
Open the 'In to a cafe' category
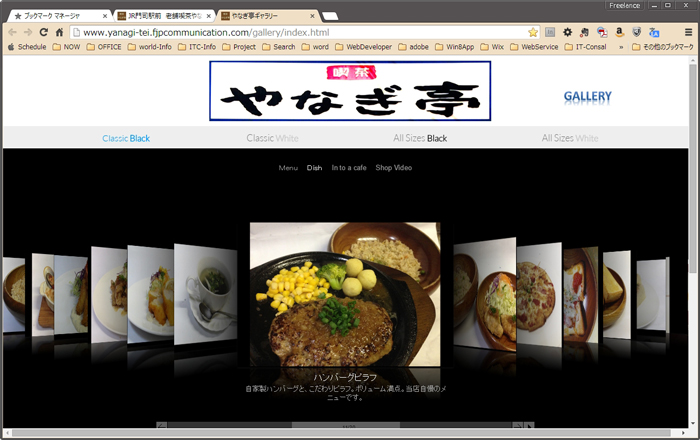349,168
